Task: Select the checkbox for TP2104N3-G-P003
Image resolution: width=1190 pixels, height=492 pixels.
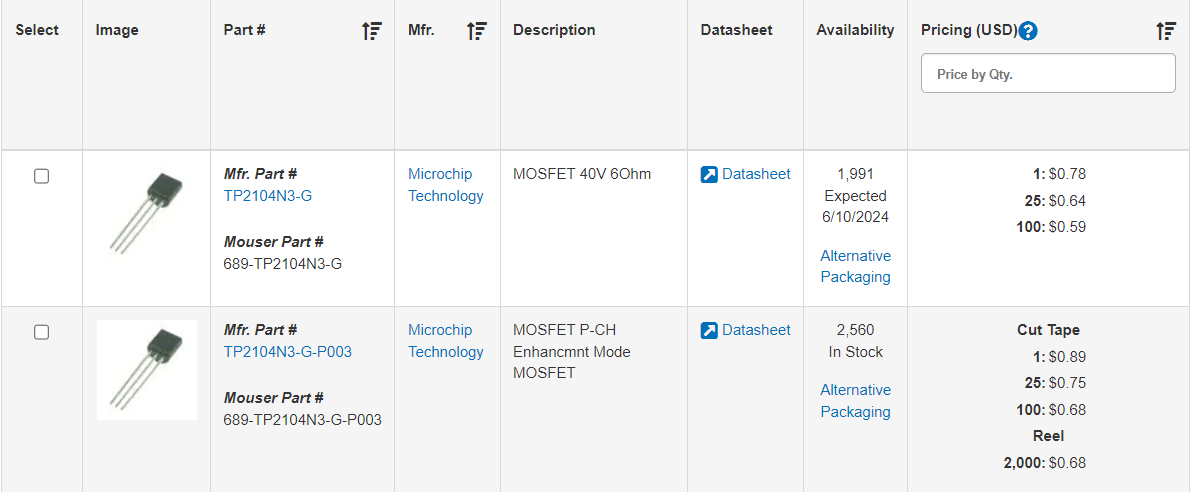Action: 42,332
